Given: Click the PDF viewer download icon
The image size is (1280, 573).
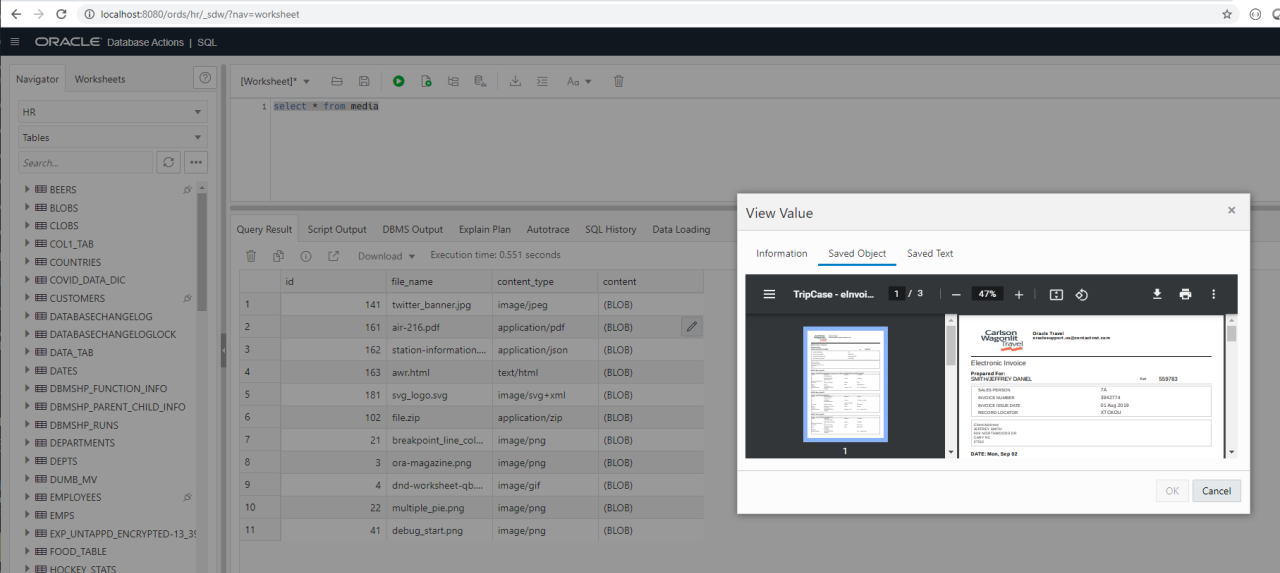Looking at the screenshot, I should [1157, 294].
